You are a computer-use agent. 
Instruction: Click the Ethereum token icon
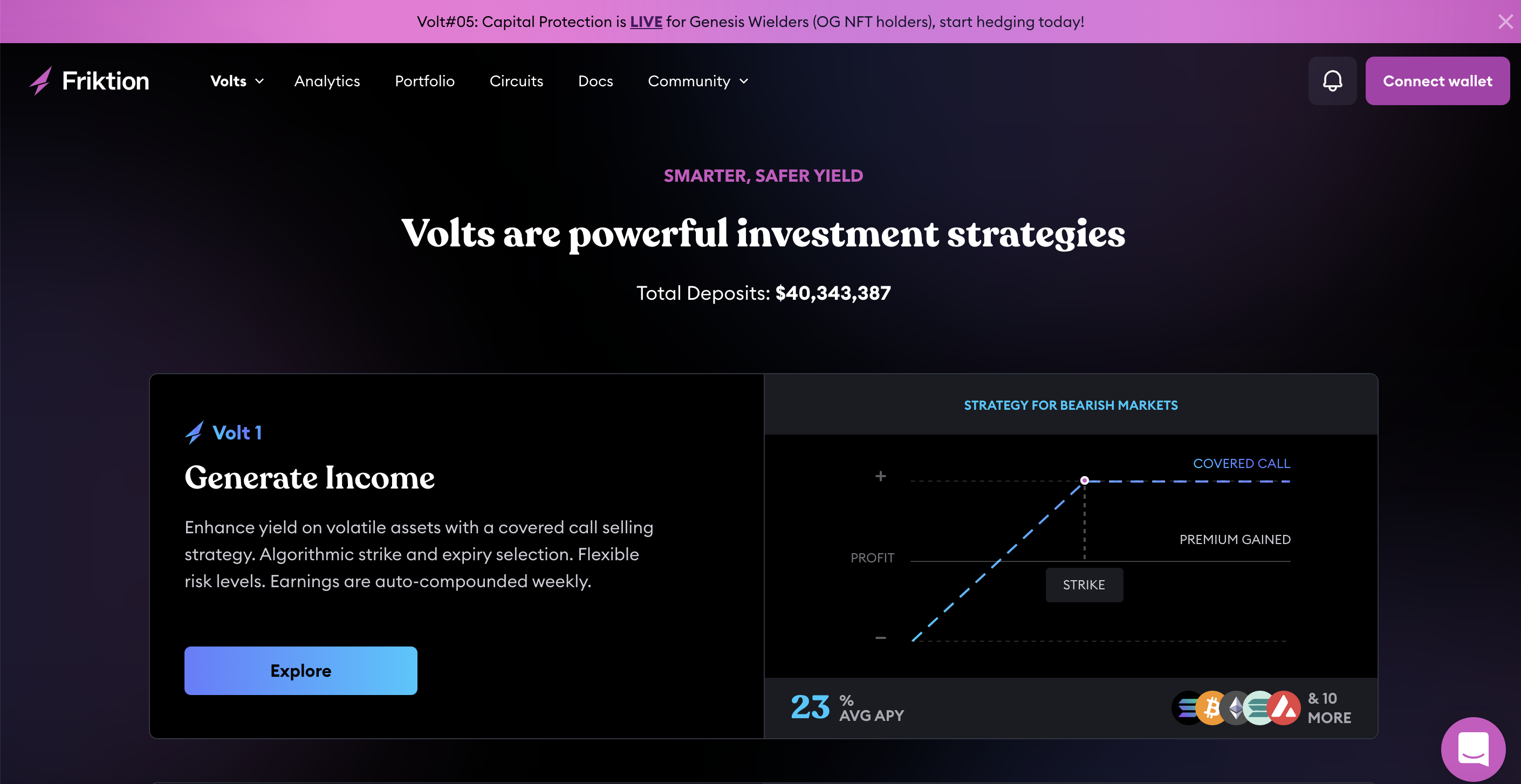[x=1235, y=707]
